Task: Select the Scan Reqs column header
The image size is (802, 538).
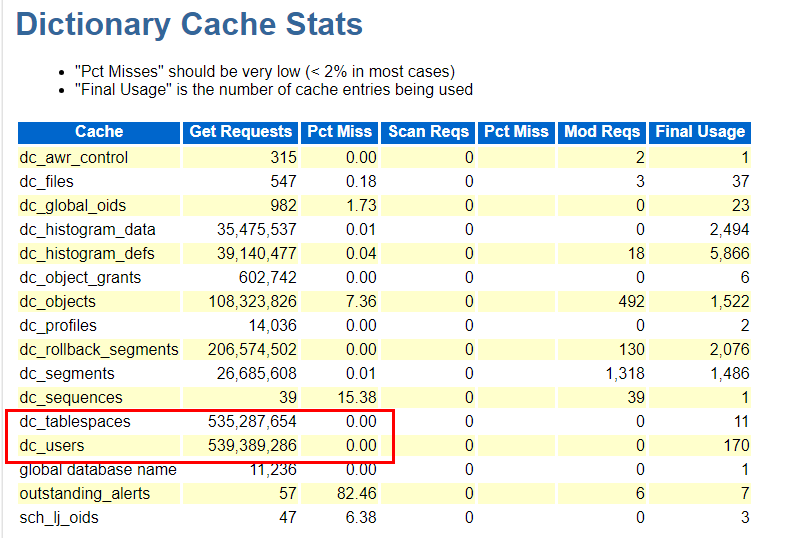Action: pos(428,132)
